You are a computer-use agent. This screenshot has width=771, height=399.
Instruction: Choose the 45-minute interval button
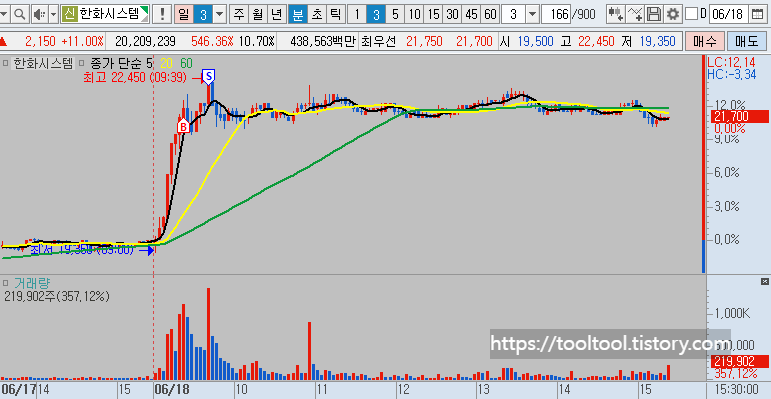[x=471, y=15]
